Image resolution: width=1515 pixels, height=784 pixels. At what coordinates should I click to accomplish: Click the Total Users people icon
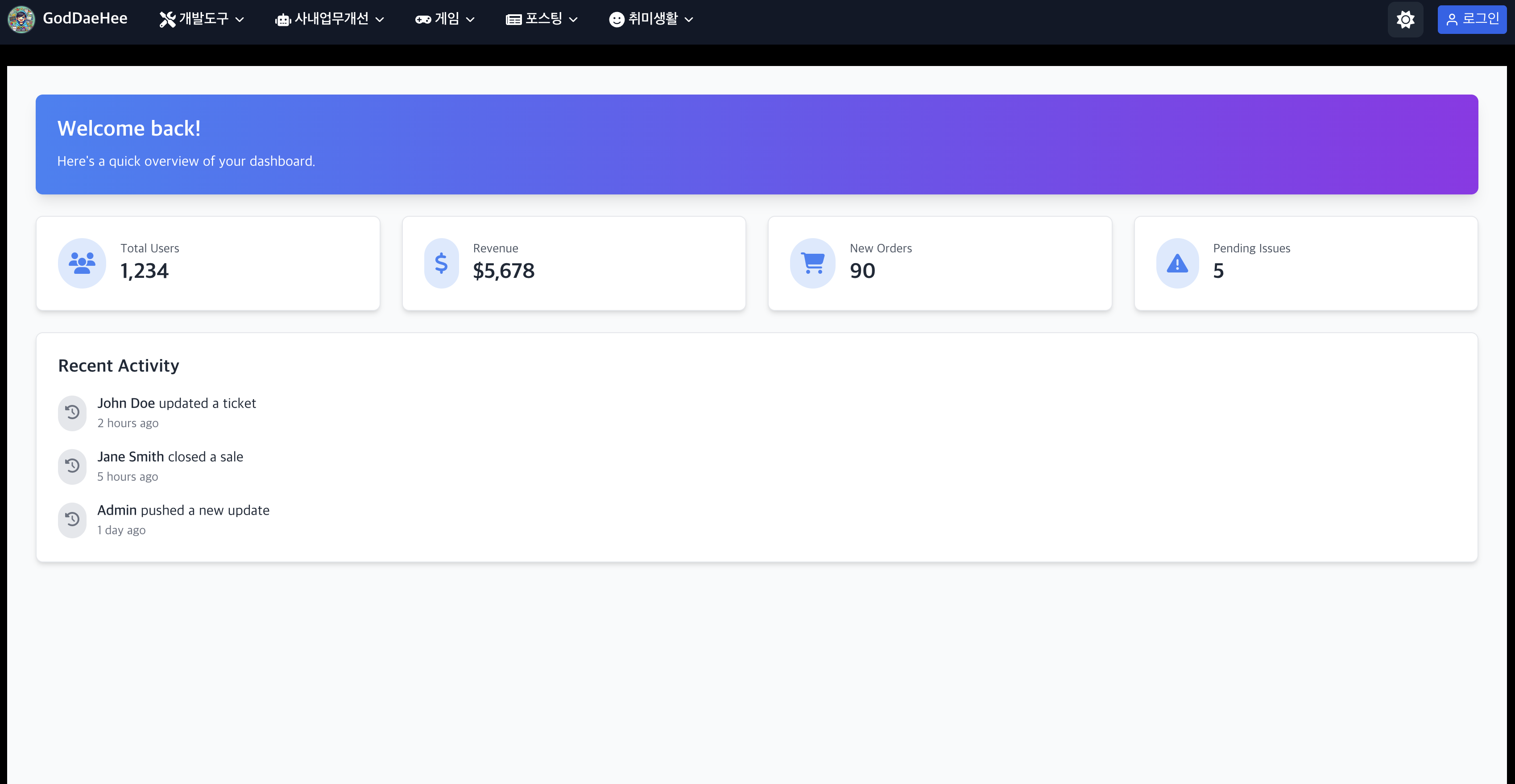pyautogui.click(x=82, y=263)
